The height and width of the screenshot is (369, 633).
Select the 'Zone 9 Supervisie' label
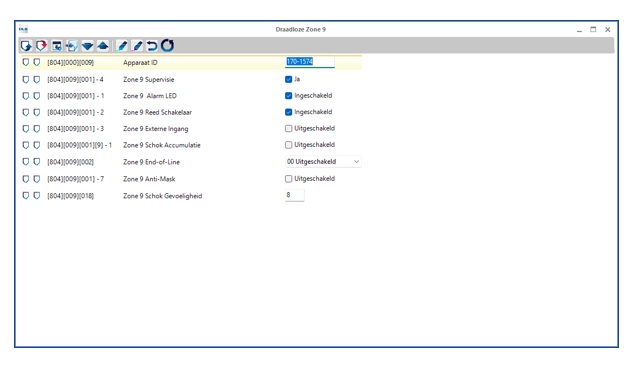coord(149,80)
